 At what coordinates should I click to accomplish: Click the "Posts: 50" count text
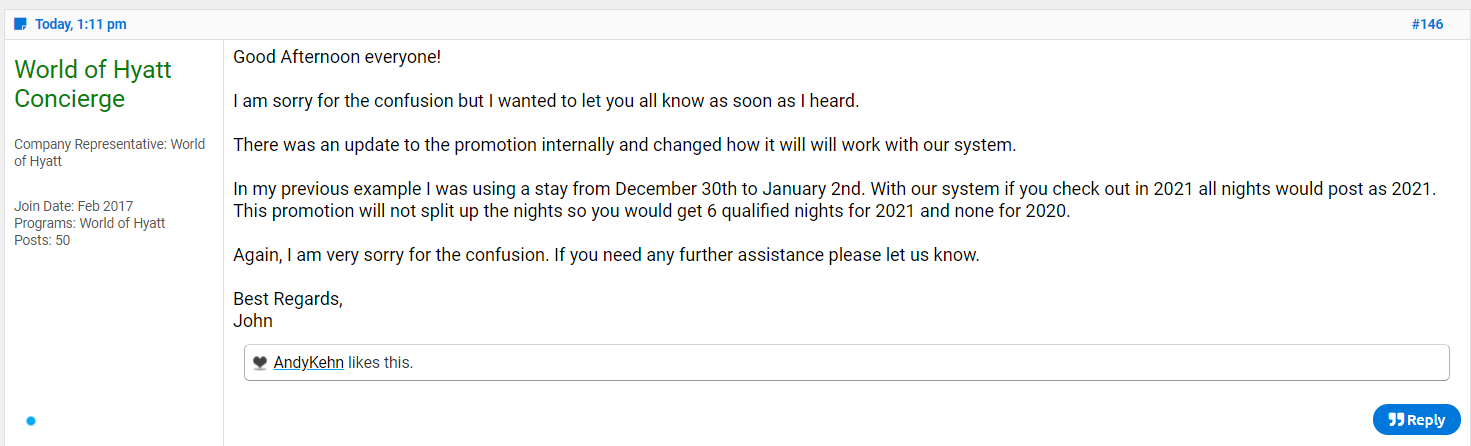pyautogui.click(x=42, y=240)
